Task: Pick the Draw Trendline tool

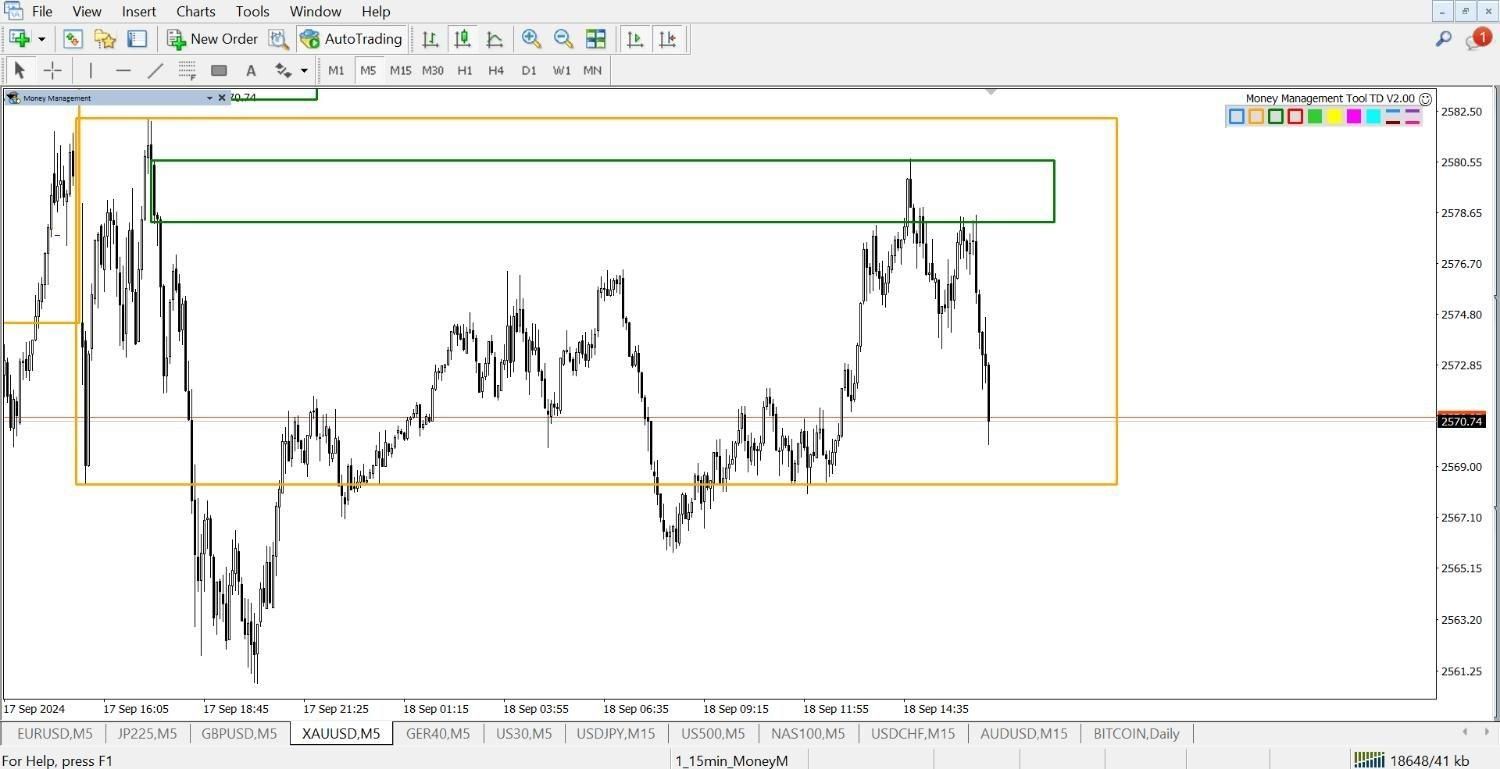Action: coord(155,70)
